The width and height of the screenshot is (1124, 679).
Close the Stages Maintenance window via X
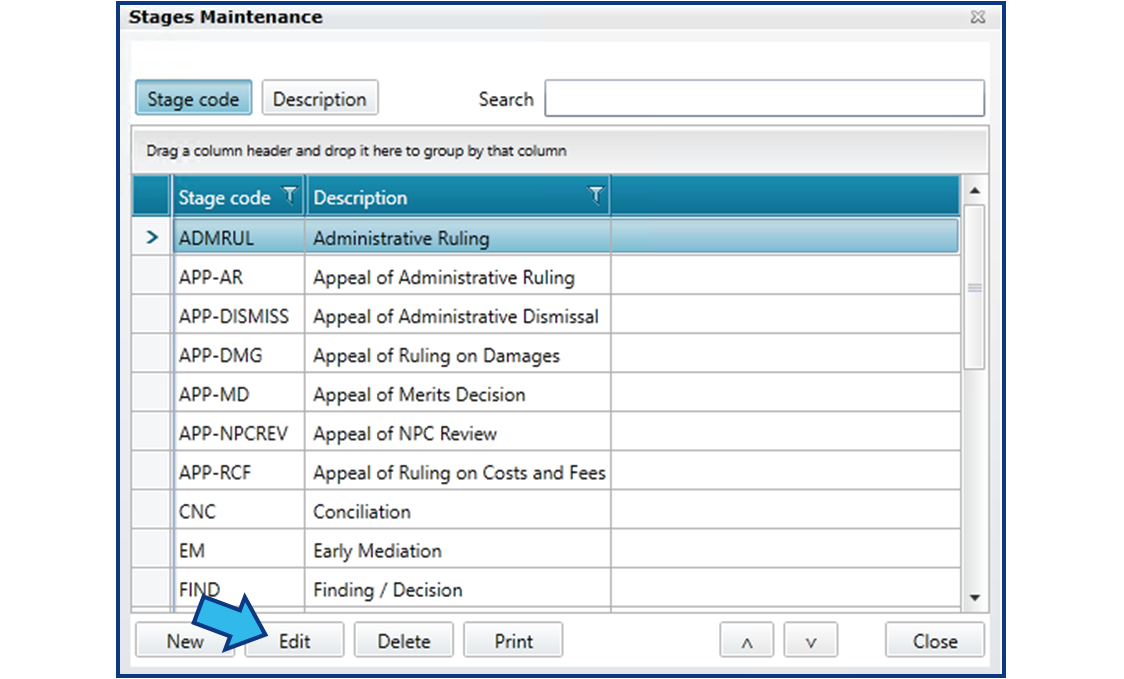977,17
